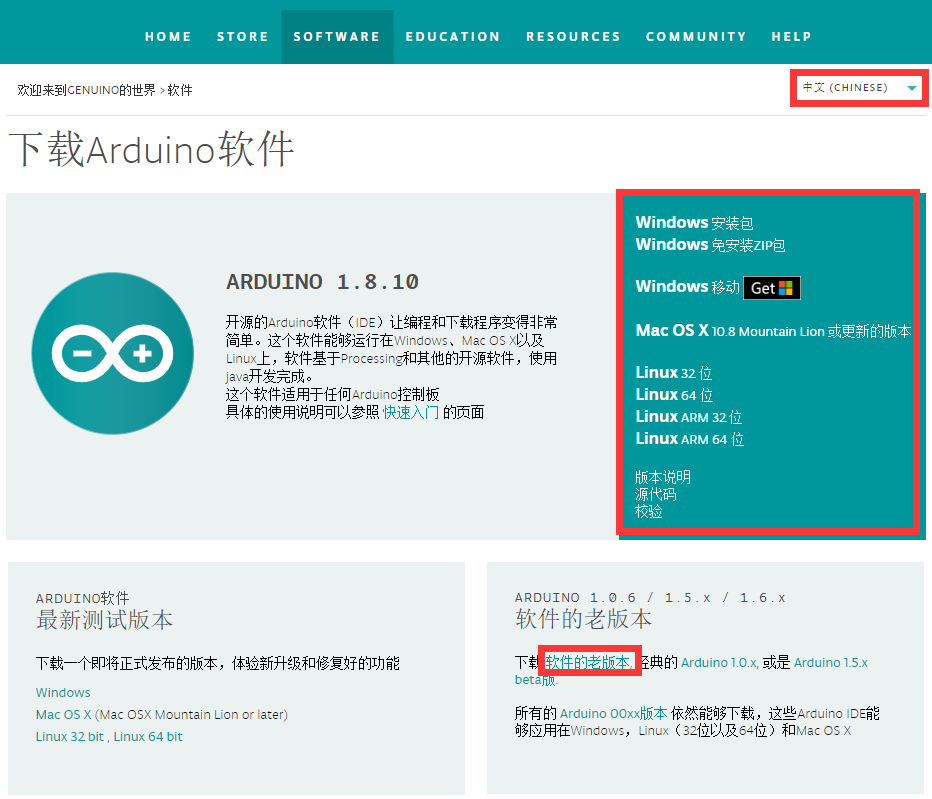
Task: Download the Linux ARM 64 位 package
Action: pos(689,439)
